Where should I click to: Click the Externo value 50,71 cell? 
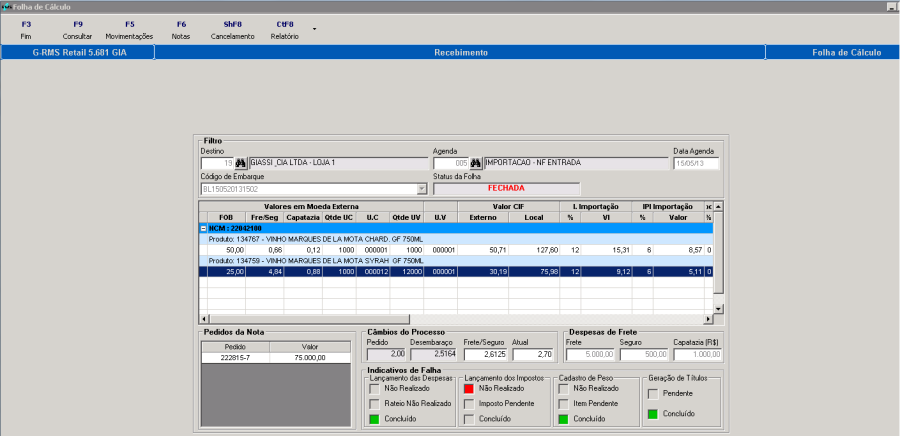tap(483, 251)
